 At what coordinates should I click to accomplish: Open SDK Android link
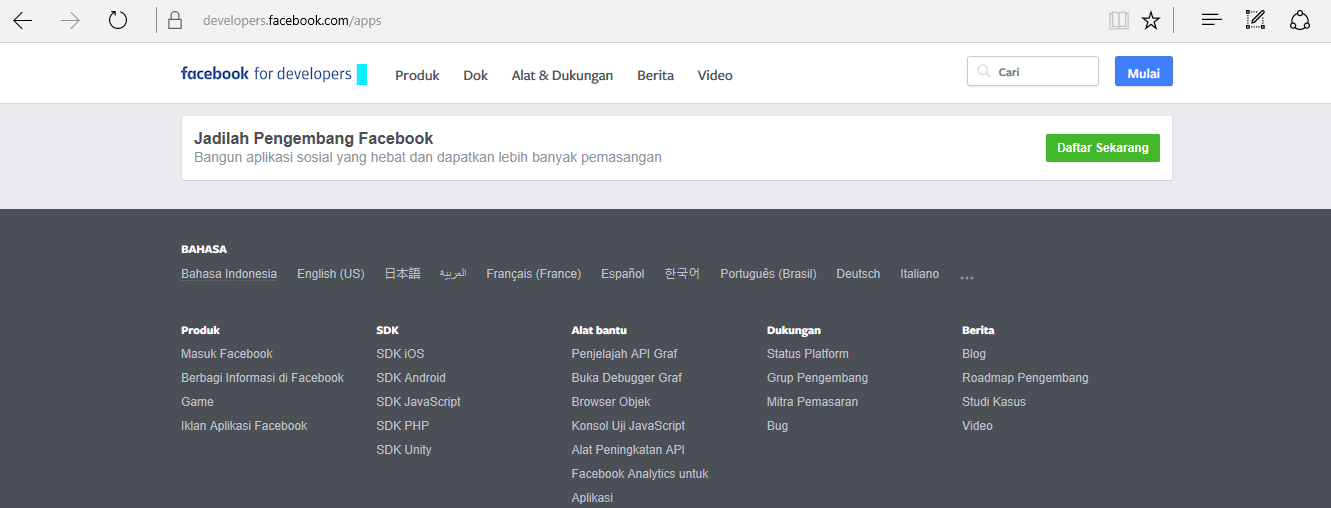point(411,378)
